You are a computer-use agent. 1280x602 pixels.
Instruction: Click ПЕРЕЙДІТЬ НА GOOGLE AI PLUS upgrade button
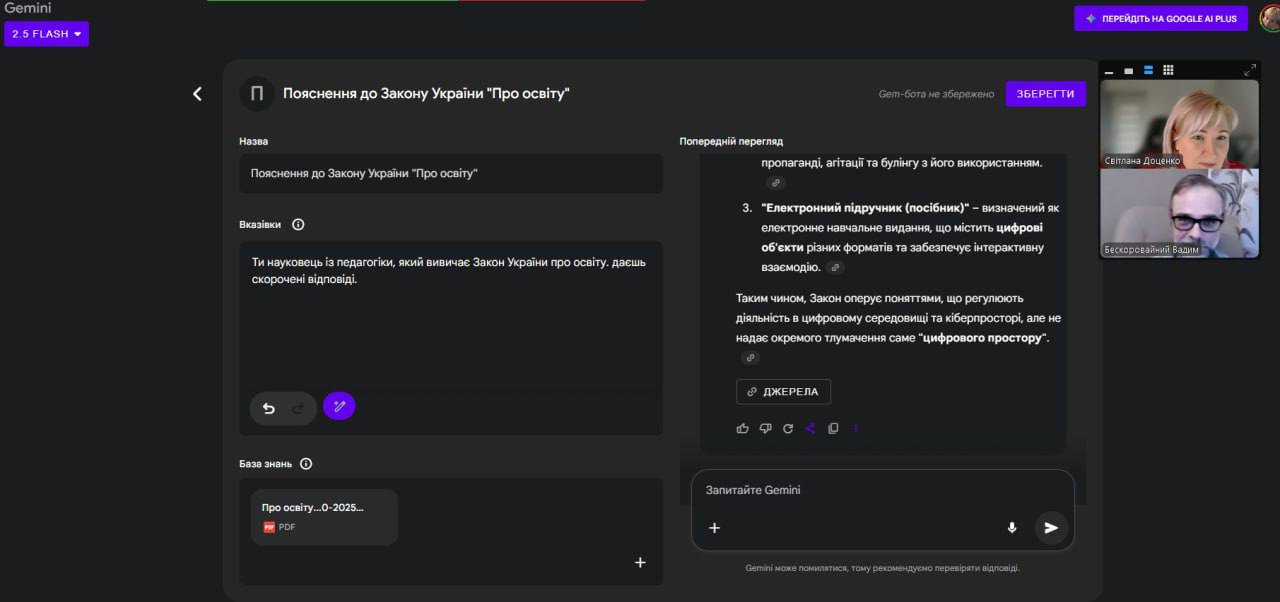click(1160, 19)
